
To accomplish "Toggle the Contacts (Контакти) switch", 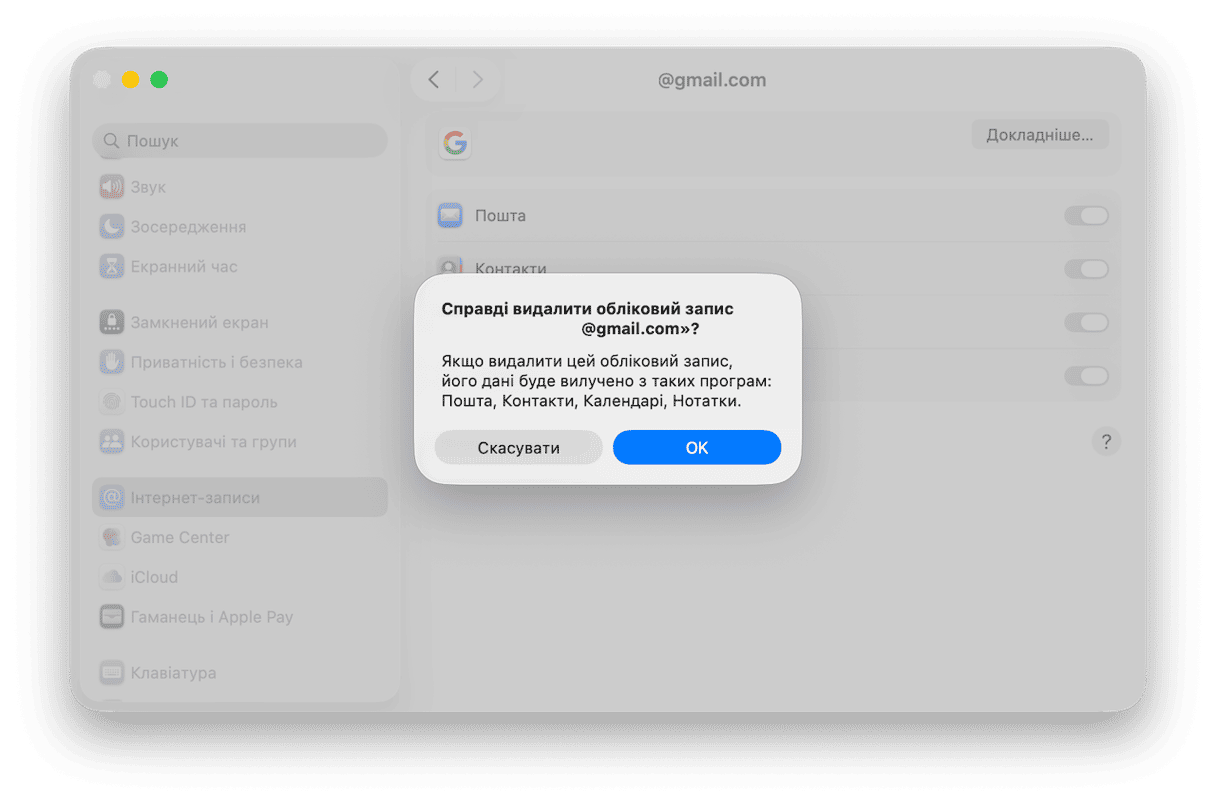I will [x=1086, y=269].
